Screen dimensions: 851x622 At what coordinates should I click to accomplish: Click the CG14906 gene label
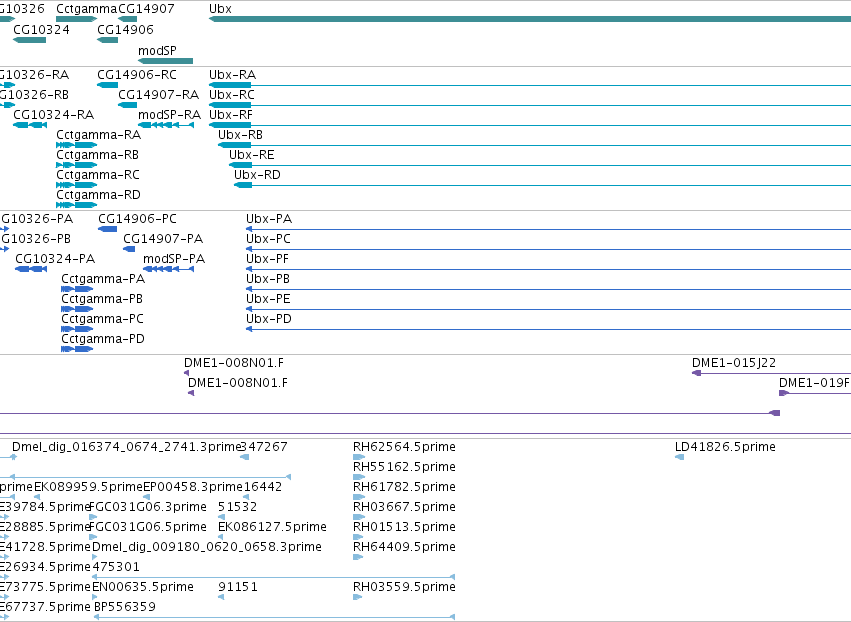click(125, 29)
